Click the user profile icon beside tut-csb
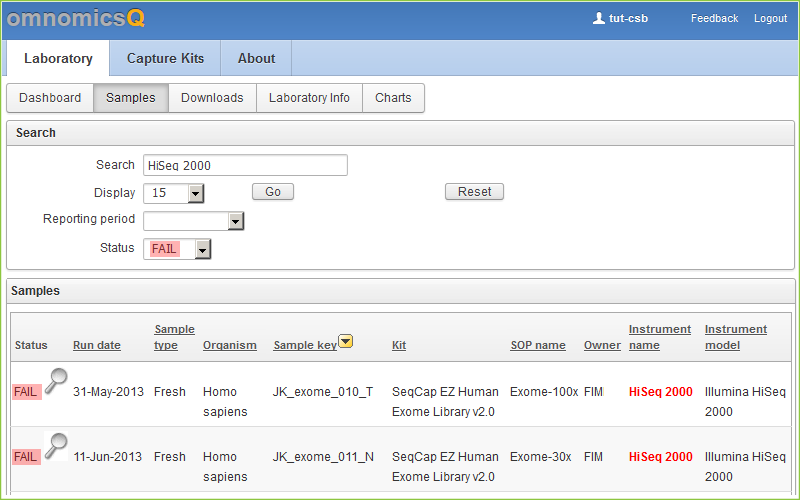Screen dimensions: 800x500 click(599, 18)
